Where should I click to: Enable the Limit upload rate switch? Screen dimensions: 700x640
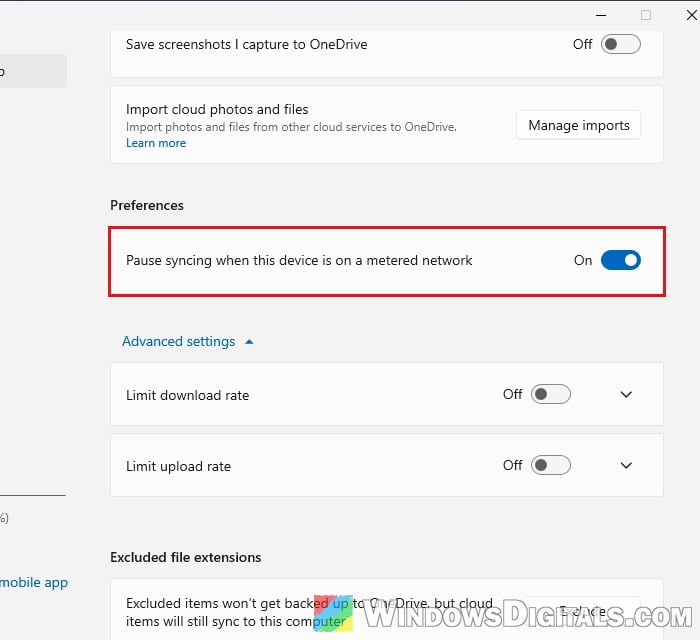click(x=550, y=465)
